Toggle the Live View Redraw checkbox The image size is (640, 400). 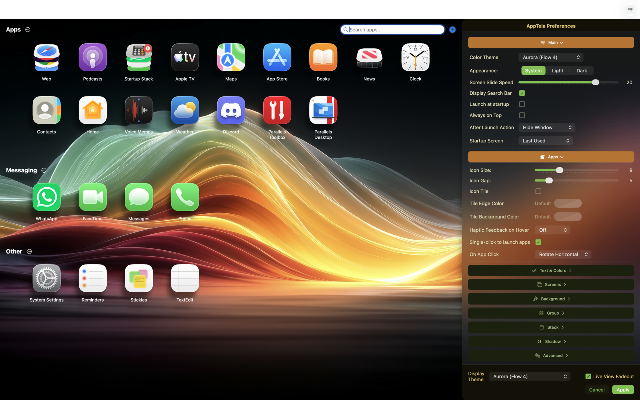click(x=588, y=376)
